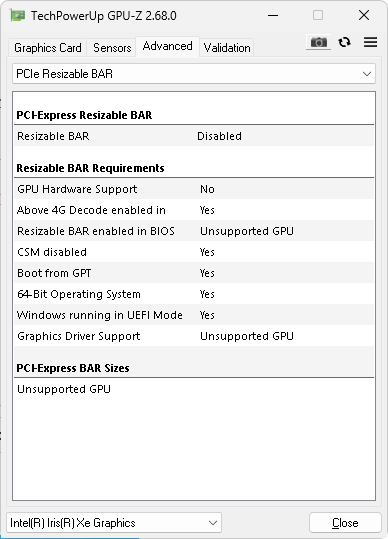Expand the PCIe Resizable BAR dropdown
The width and height of the screenshot is (388, 539).
[194, 74]
